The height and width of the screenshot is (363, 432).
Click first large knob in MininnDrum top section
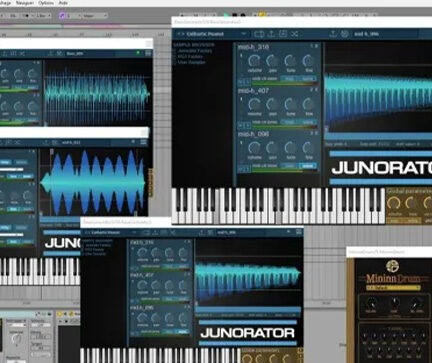(371, 303)
